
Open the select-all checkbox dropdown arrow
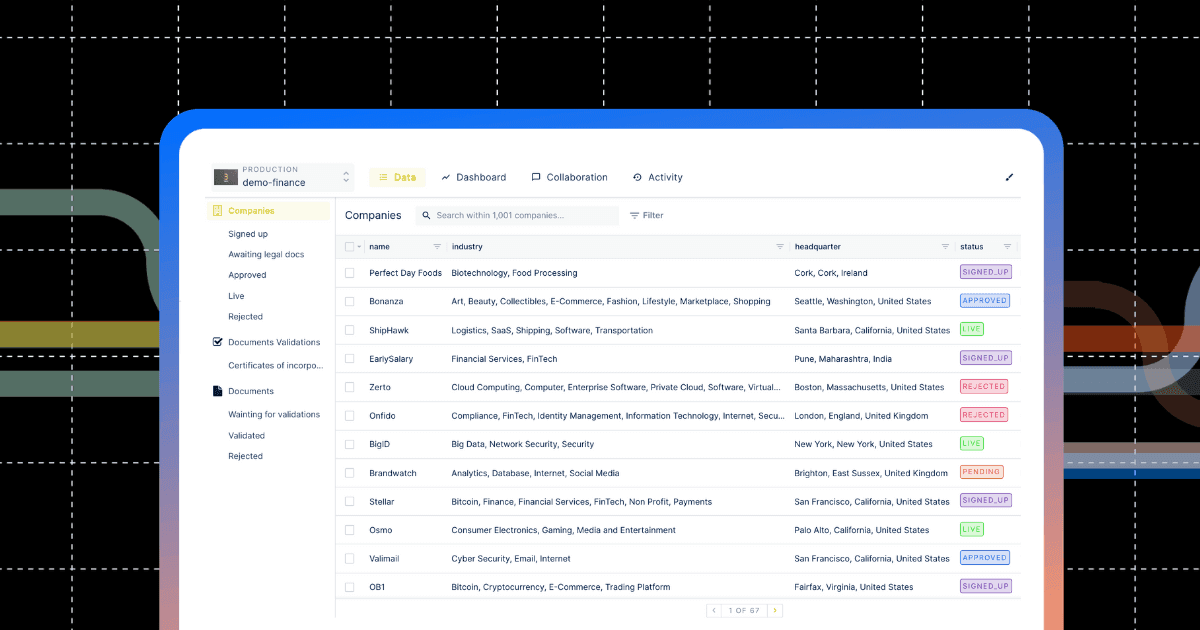[359, 246]
